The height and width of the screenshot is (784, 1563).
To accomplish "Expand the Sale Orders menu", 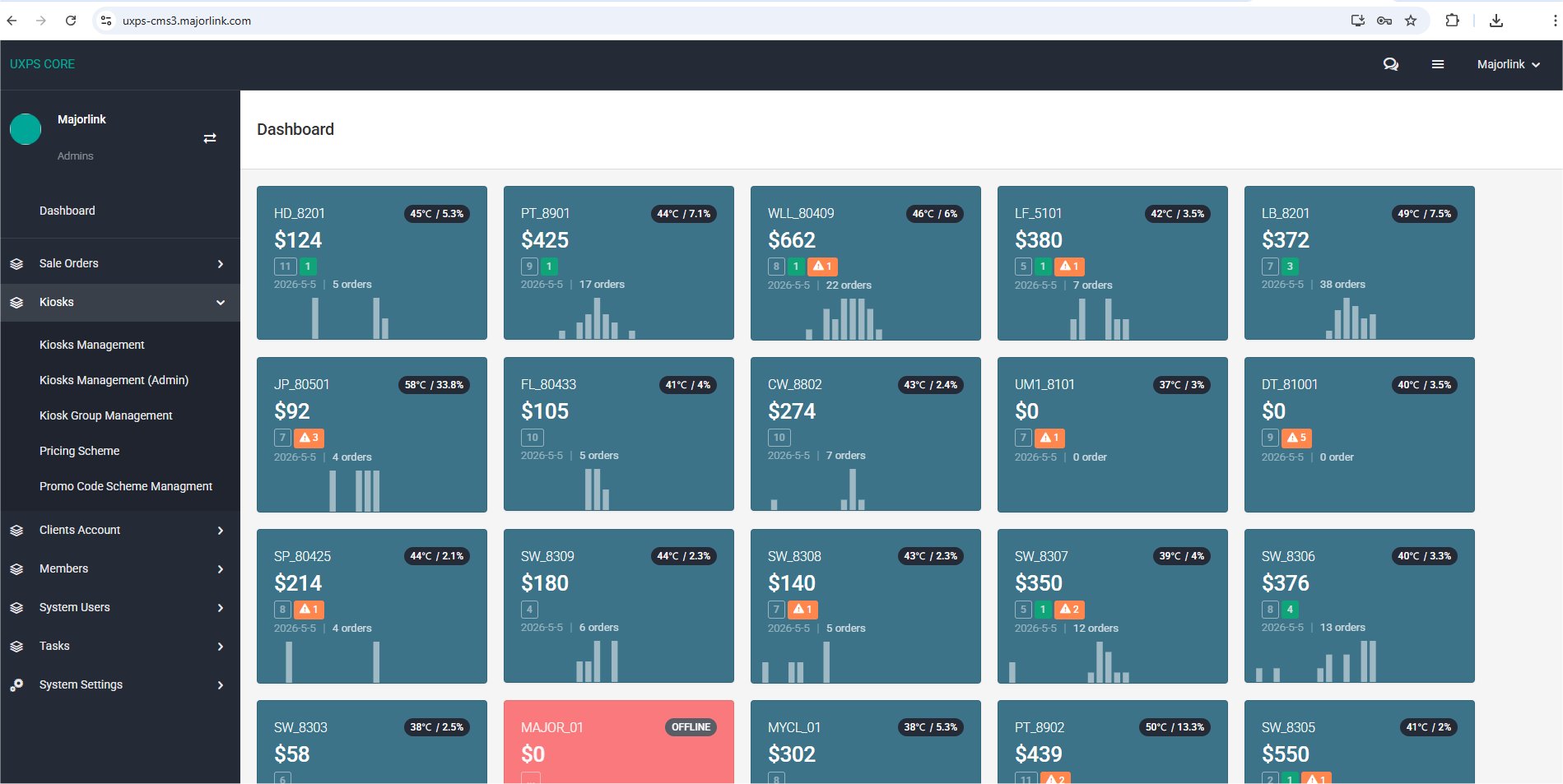I will [x=120, y=263].
